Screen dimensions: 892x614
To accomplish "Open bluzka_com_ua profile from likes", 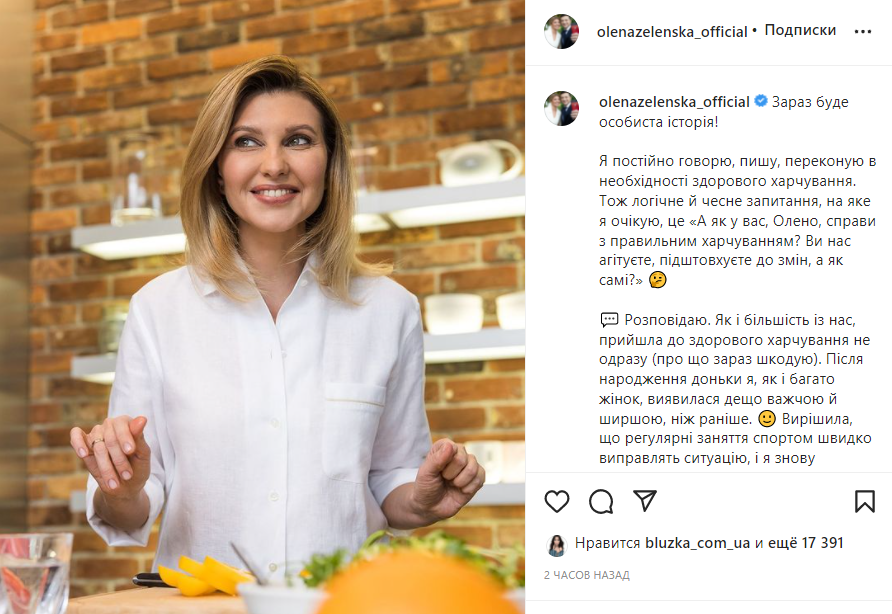I will (697, 543).
